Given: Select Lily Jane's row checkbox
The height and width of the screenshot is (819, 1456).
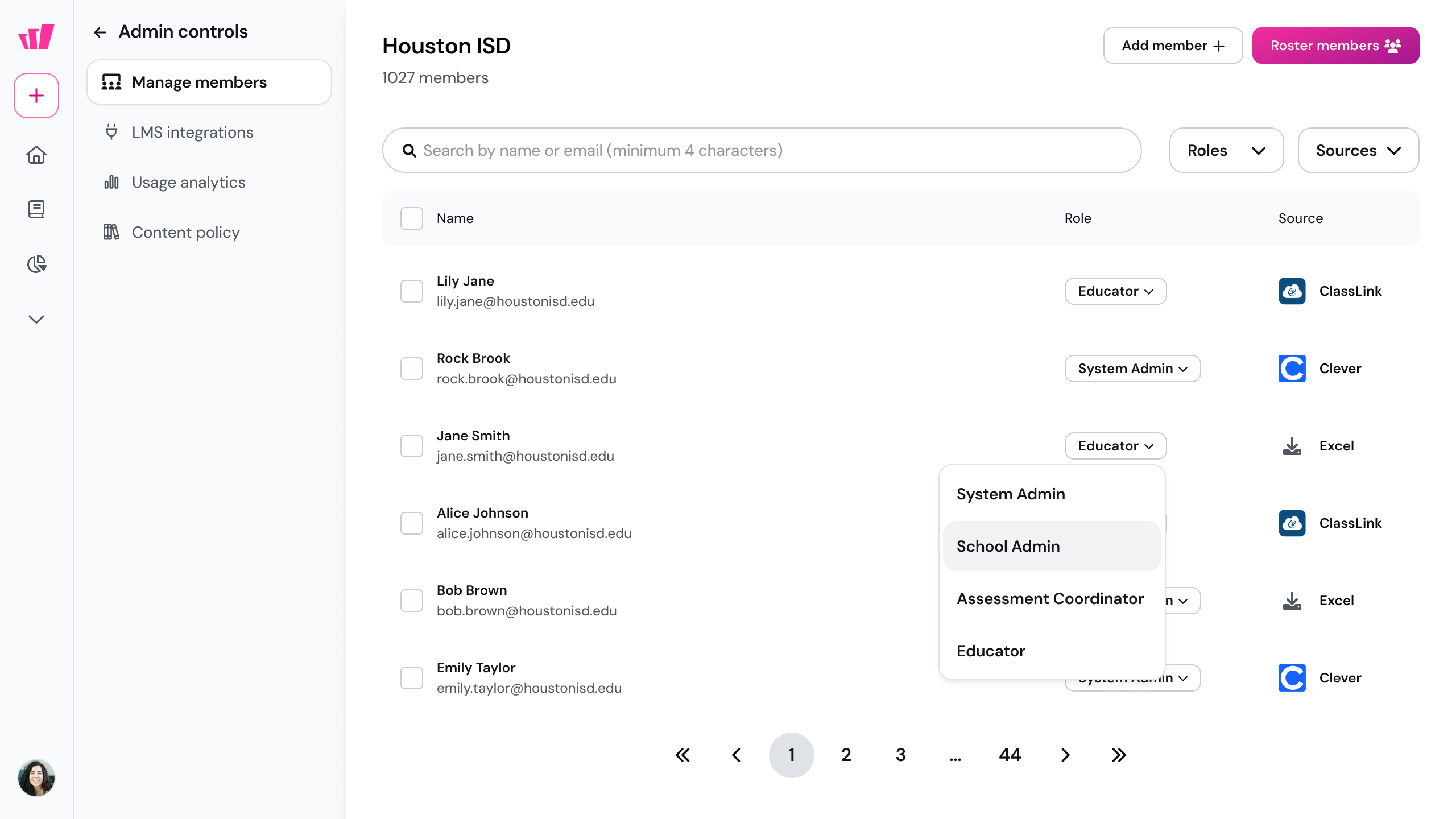Looking at the screenshot, I should point(411,291).
